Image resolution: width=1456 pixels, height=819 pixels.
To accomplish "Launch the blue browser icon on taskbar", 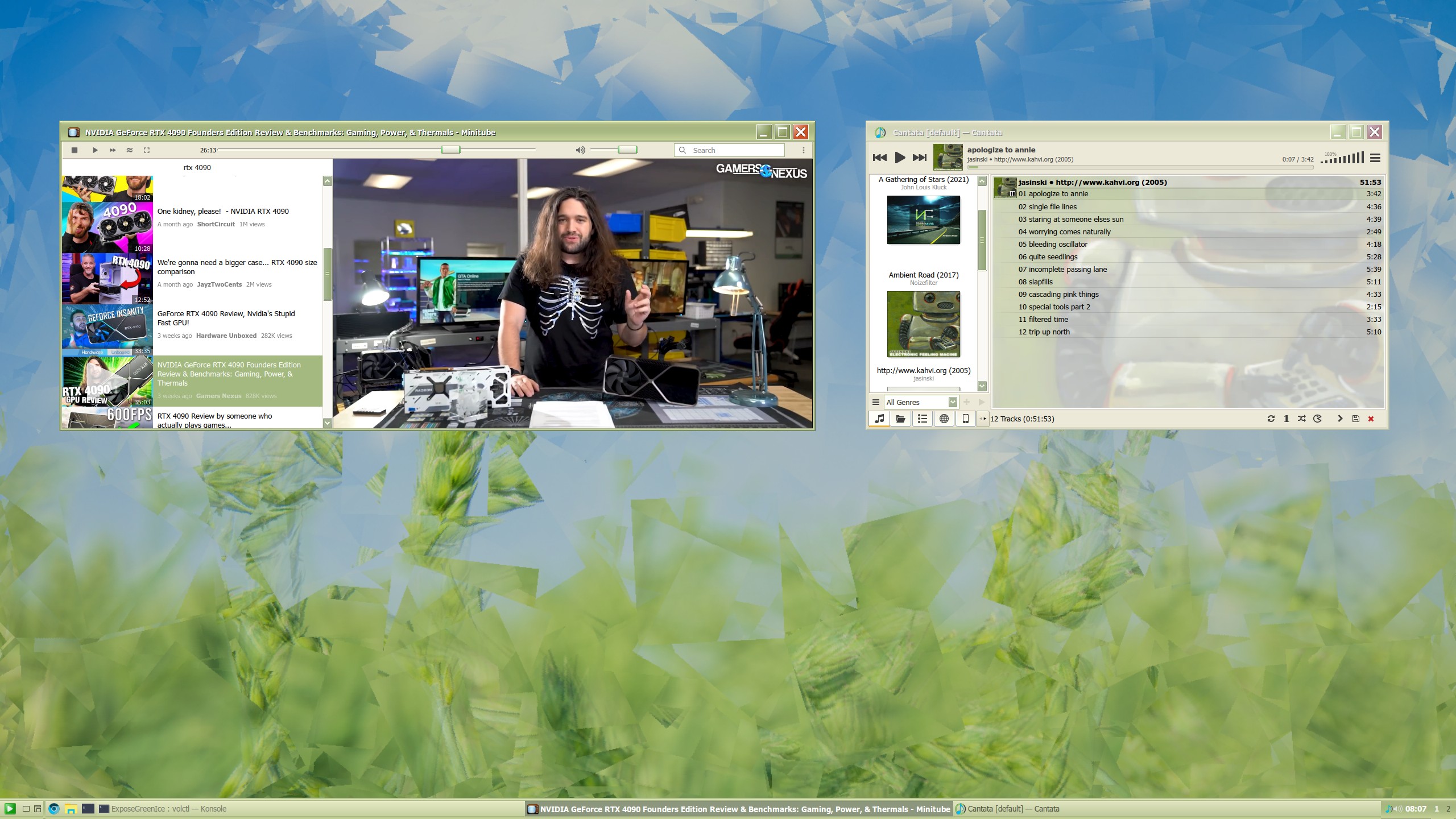I will click(x=54, y=809).
